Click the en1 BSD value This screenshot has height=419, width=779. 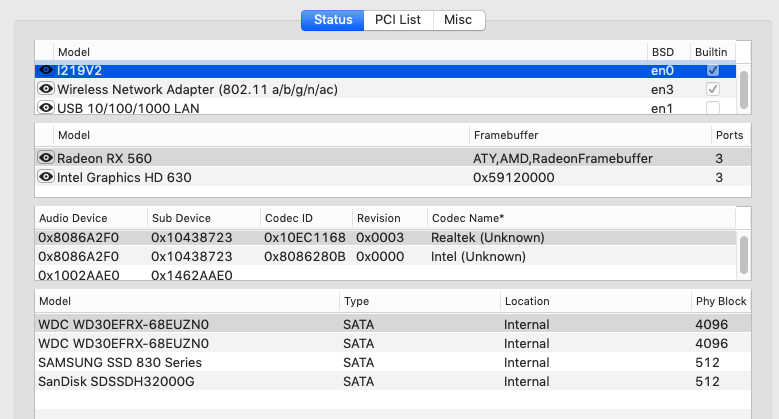point(662,108)
